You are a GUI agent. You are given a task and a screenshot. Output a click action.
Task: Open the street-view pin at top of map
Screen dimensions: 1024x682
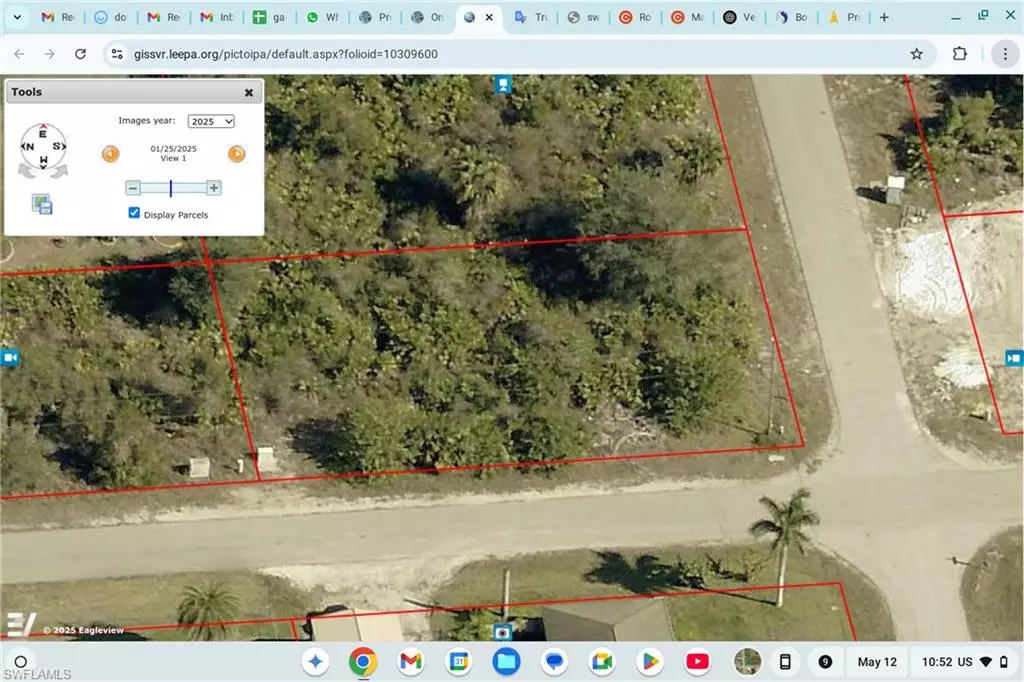point(502,85)
